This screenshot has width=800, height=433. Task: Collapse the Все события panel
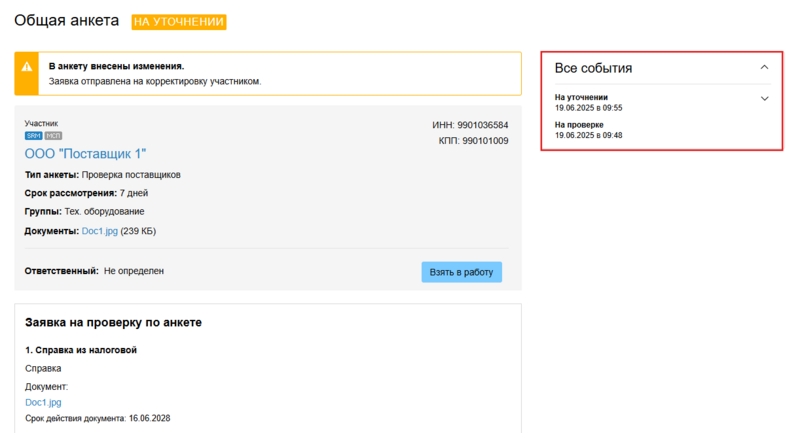pos(764,68)
